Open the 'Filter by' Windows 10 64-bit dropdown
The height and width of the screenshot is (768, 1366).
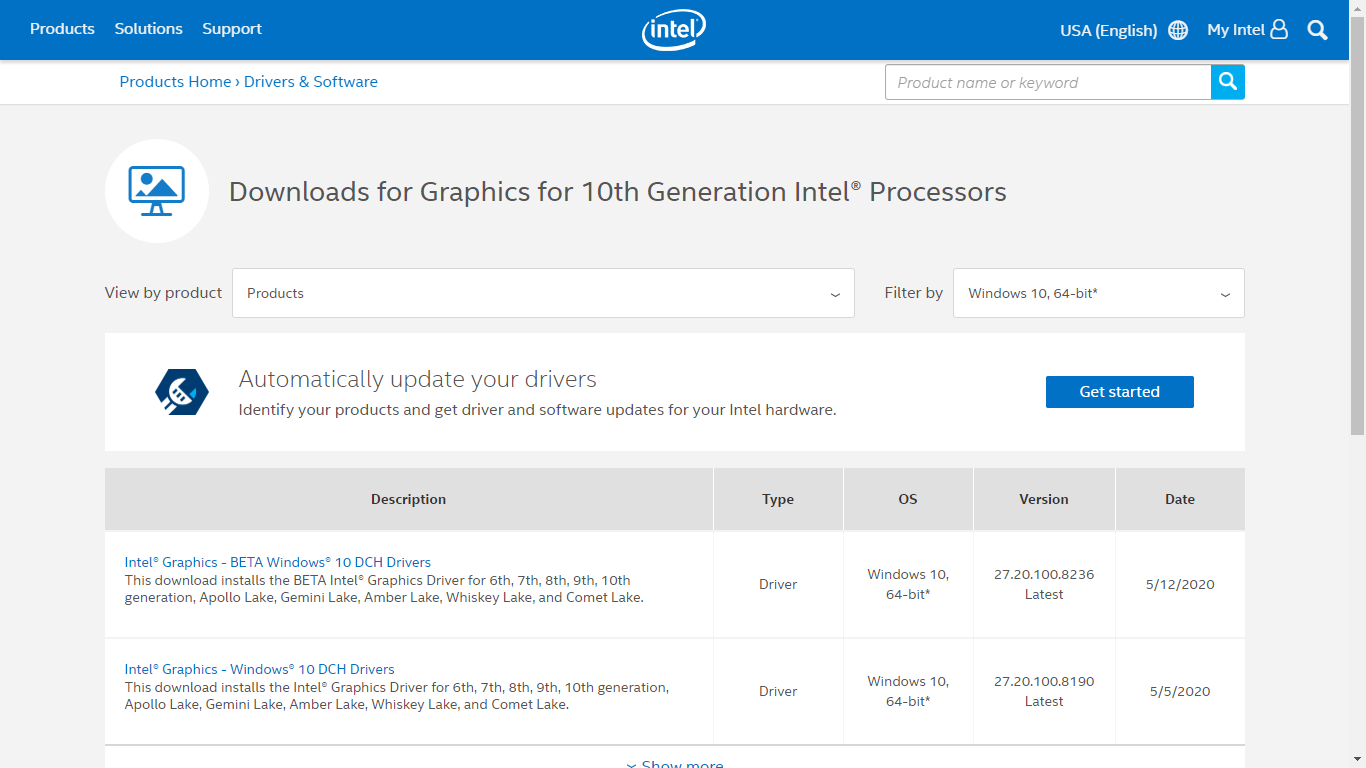pos(1098,292)
